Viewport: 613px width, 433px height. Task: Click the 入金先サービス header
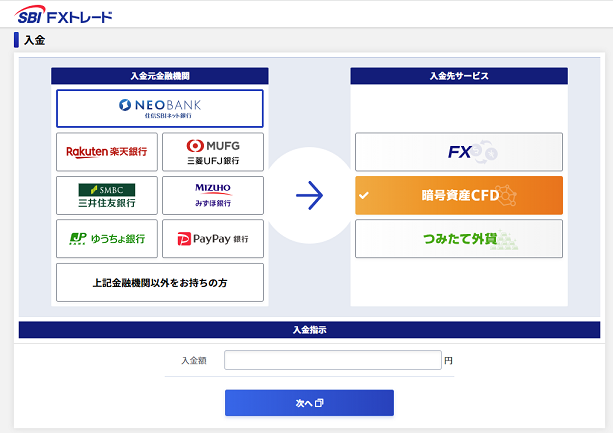coord(459,76)
